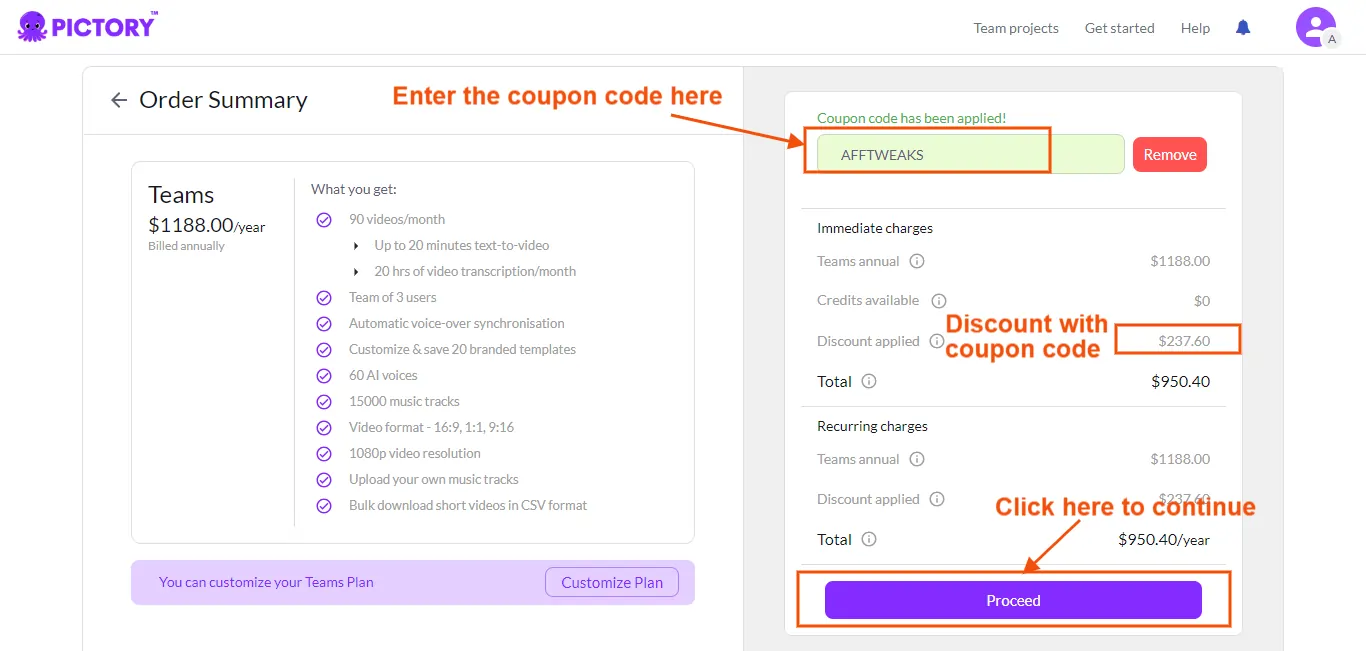This screenshot has height=651, width=1366.
Task: Open the Team projects page
Action: (1015, 28)
